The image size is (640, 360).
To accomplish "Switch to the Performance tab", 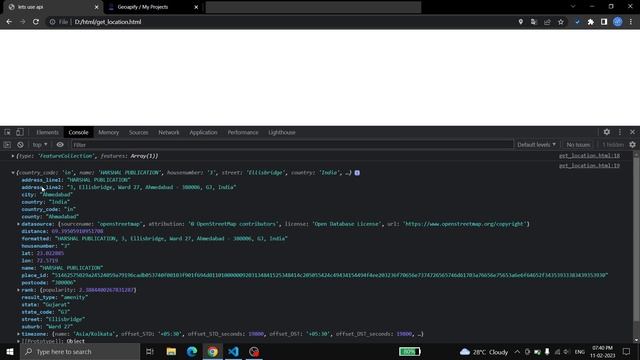I will [243, 132].
